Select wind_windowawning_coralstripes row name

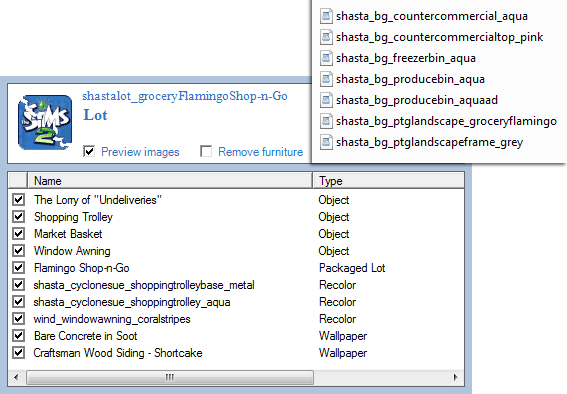112,319
